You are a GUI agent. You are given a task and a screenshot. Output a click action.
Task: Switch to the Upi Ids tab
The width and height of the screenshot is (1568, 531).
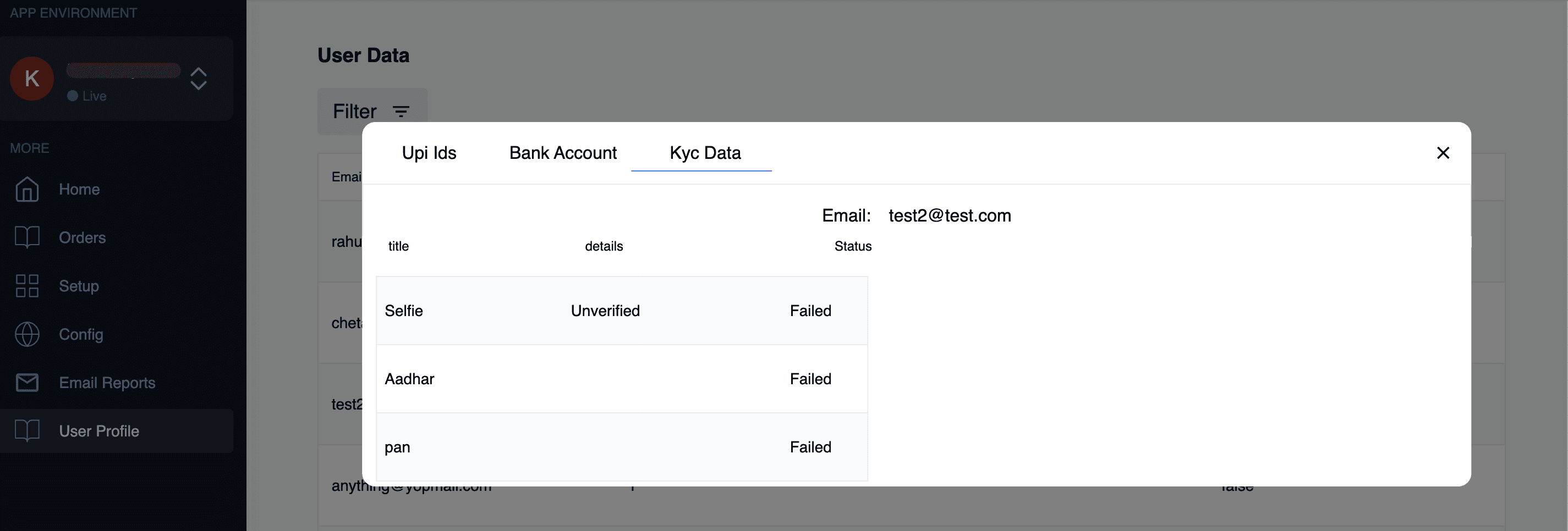[x=429, y=153]
